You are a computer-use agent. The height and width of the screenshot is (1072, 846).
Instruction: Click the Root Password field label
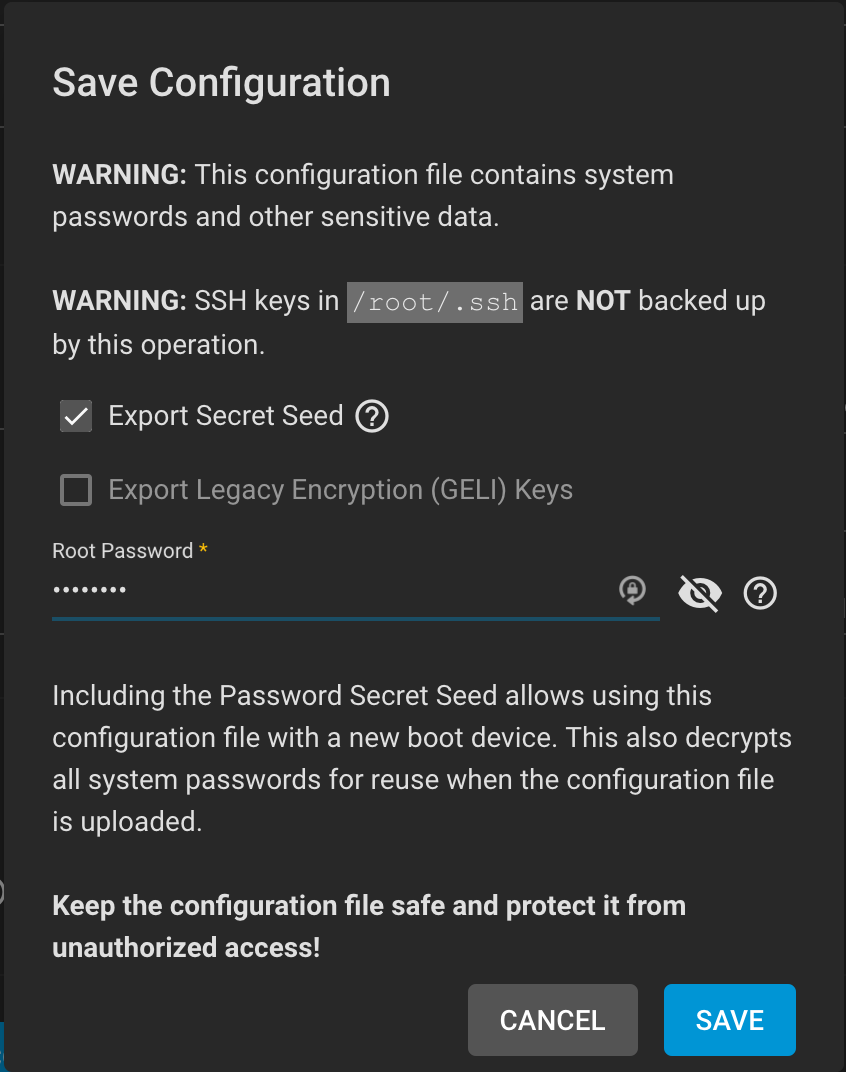coord(123,551)
